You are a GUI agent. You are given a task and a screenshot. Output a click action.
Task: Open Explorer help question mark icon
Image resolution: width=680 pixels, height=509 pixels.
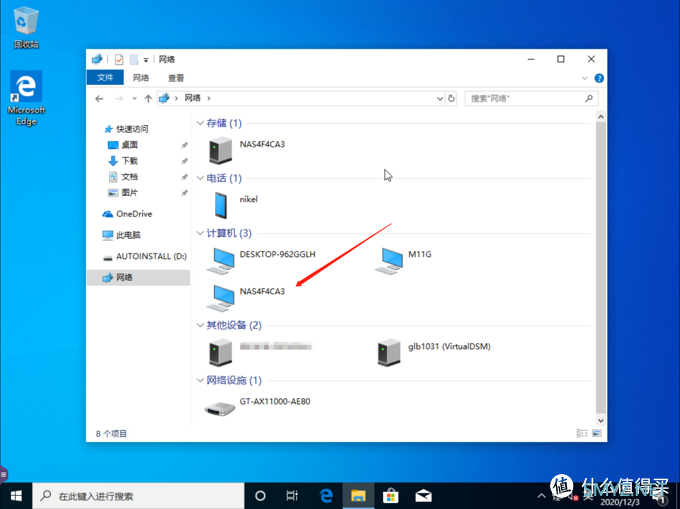point(599,78)
